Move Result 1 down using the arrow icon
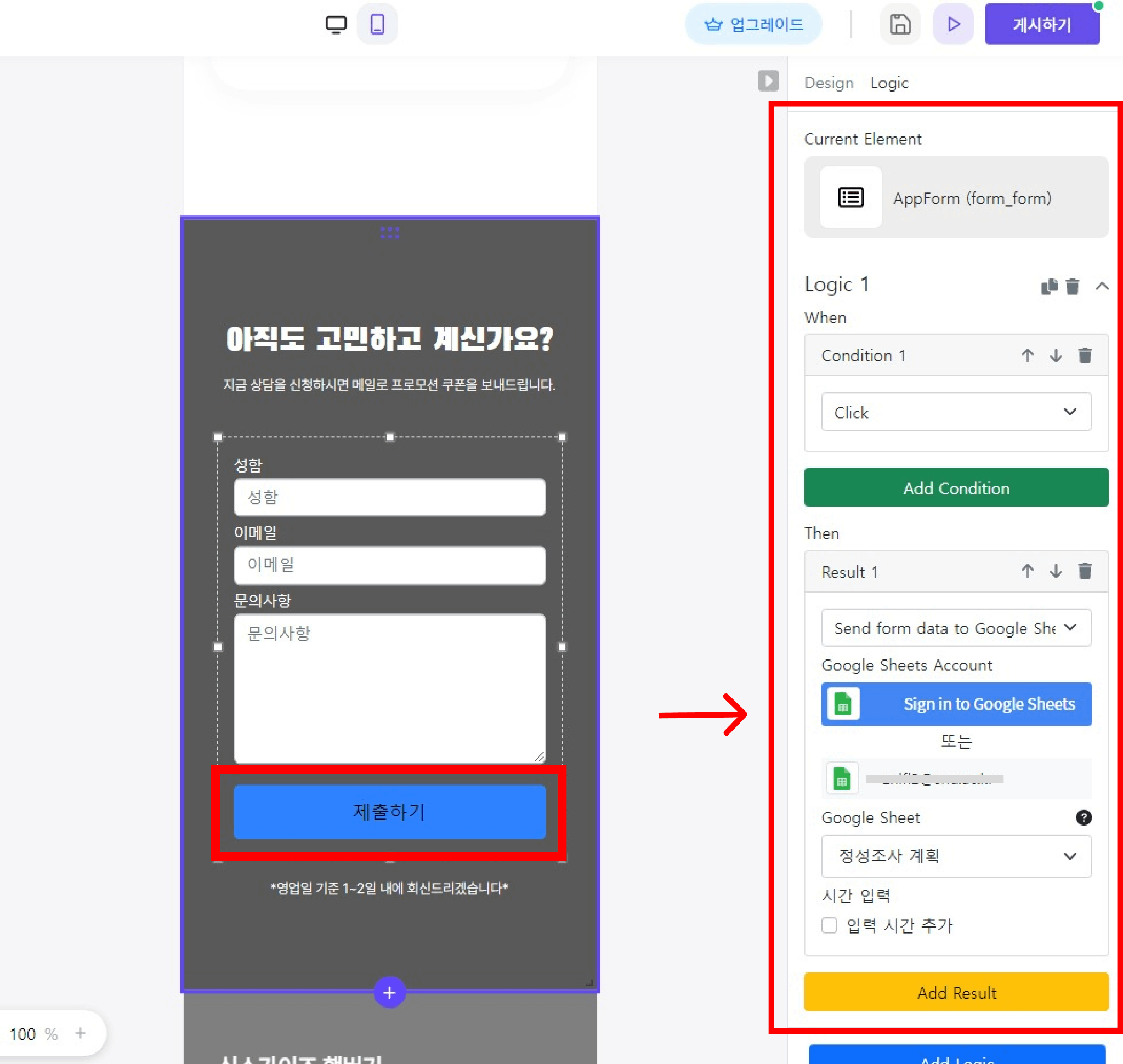Viewport: 1123px width, 1064px height. click(x=1056, y=571)
